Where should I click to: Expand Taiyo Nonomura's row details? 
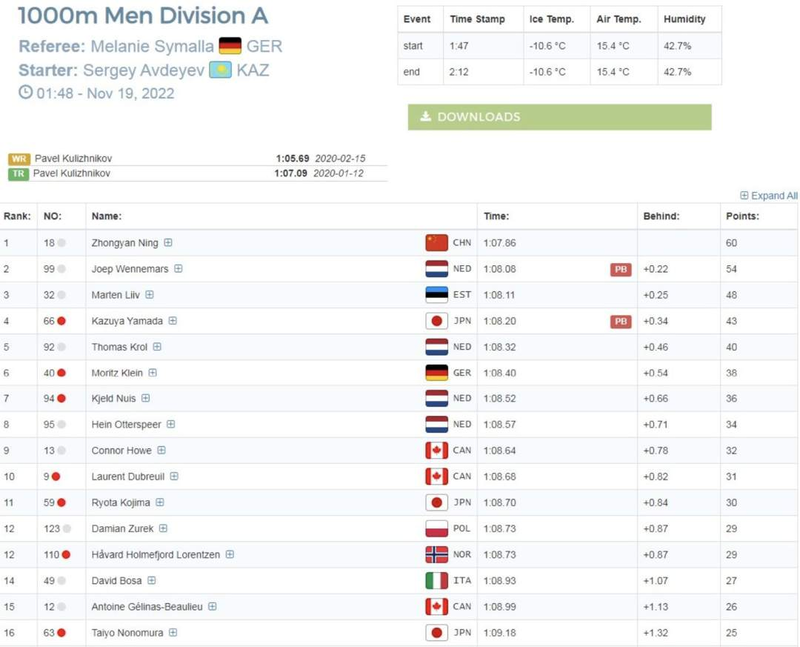(x=173, y=632)
